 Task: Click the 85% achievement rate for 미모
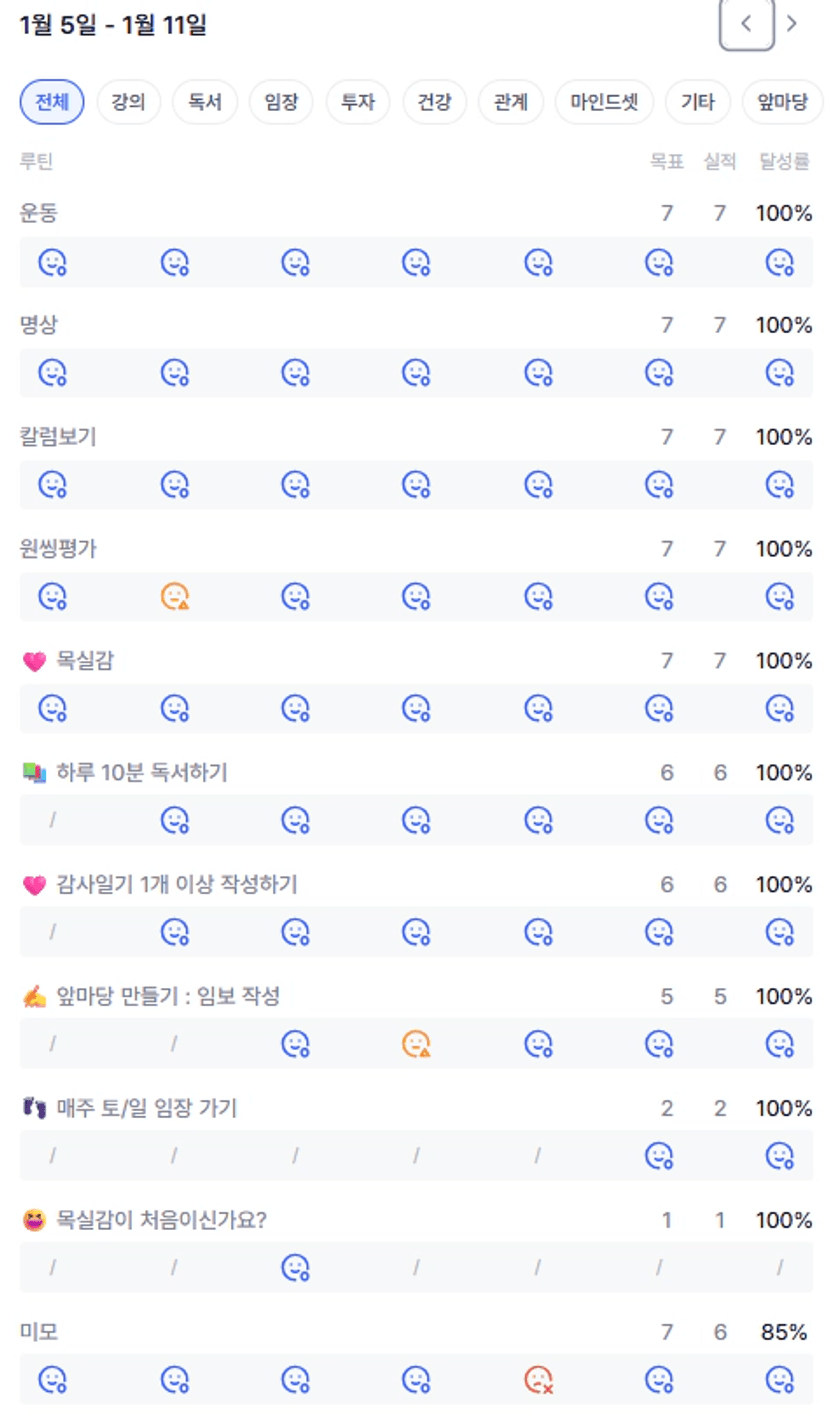(x=783, y=1333)
